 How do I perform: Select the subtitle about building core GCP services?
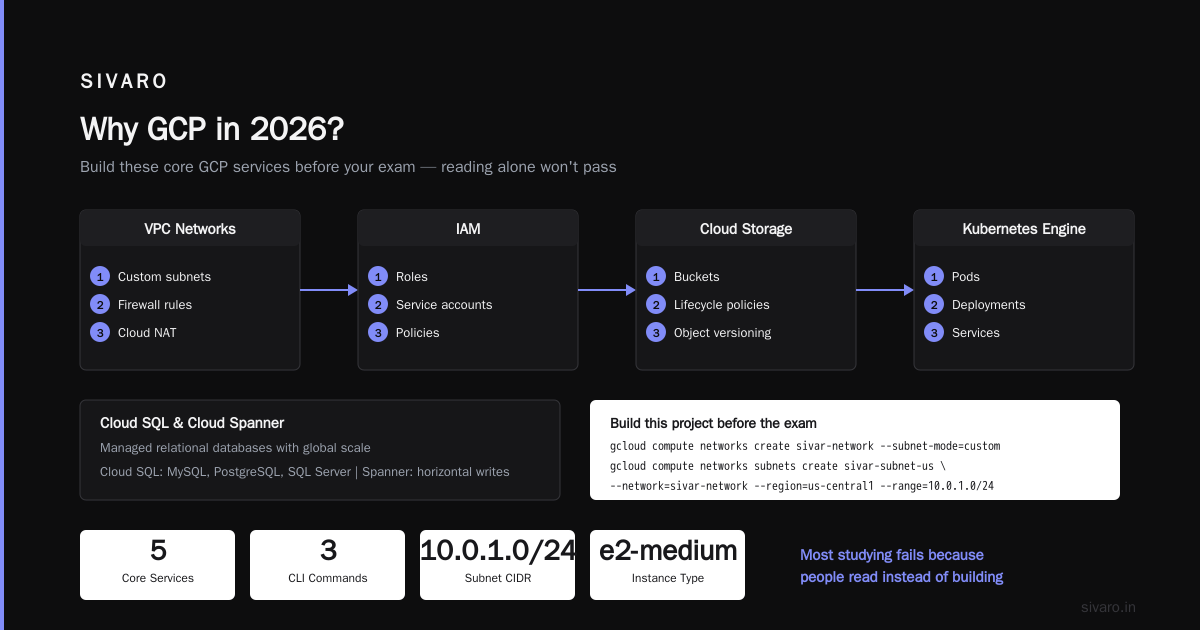348,167
